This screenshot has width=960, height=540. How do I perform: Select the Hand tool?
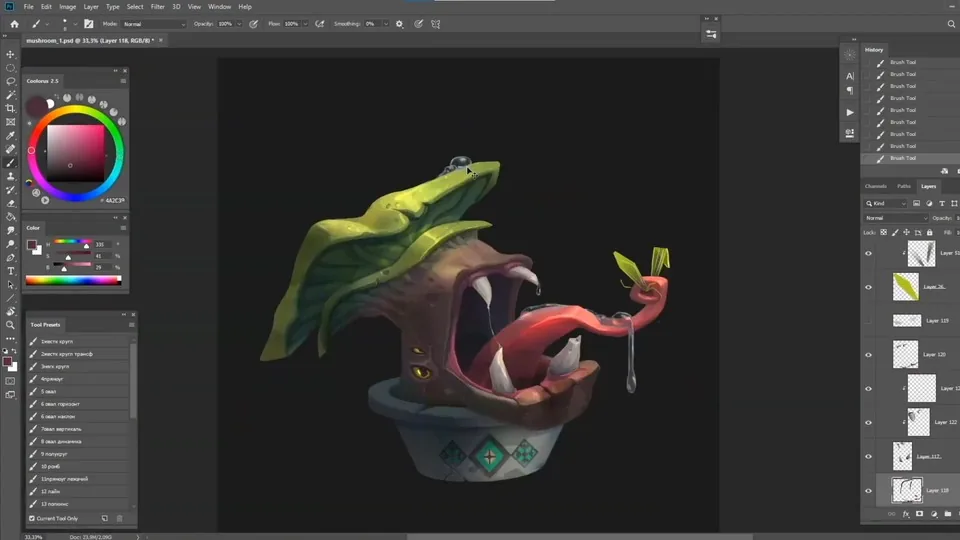(x=10, y=311)
